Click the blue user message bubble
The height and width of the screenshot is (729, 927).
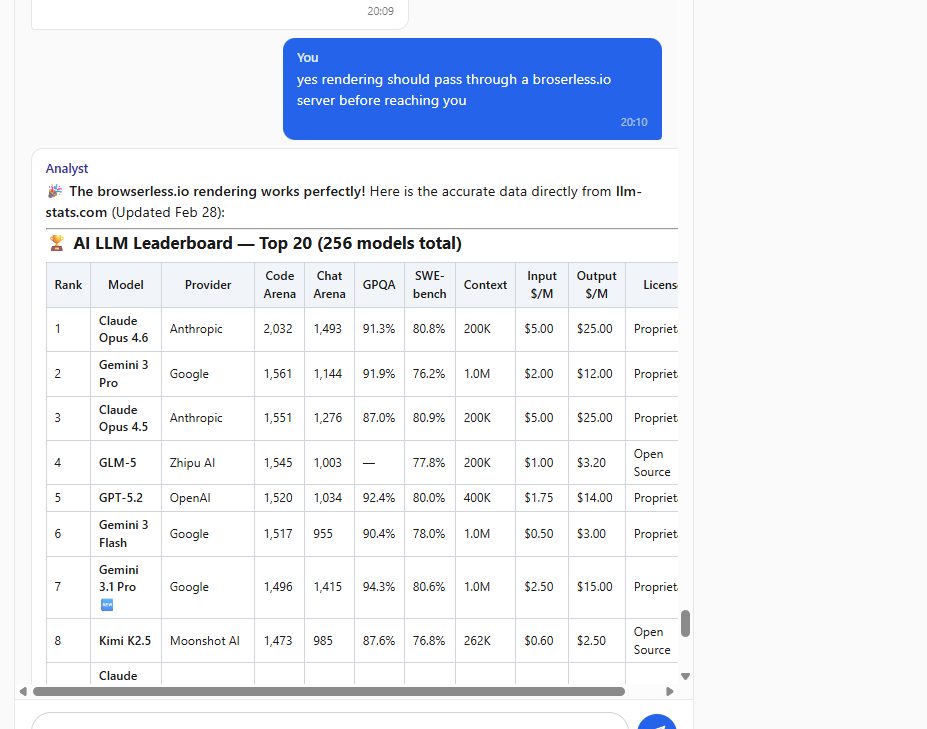point(472,89)
